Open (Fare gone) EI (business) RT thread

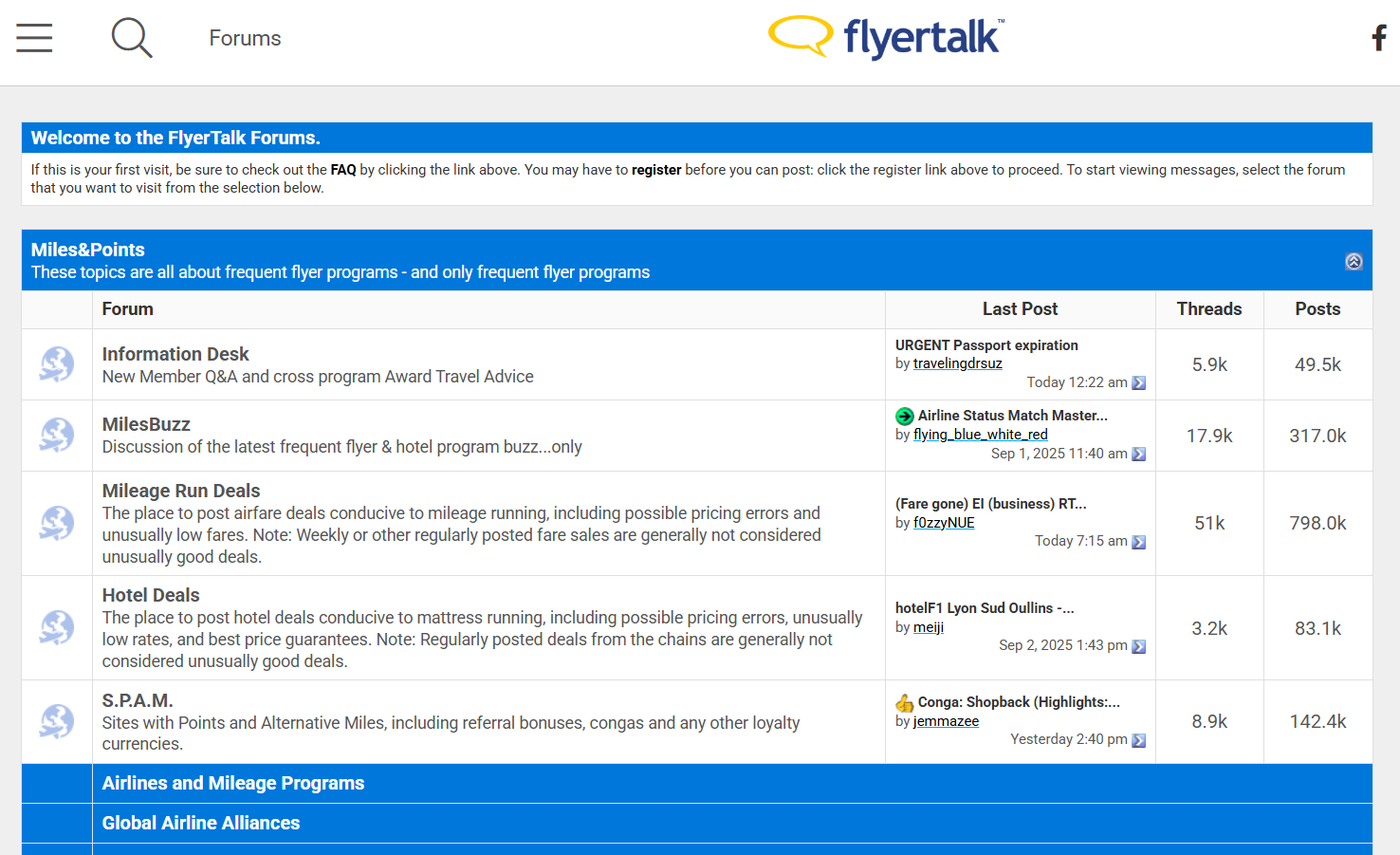pos(991,504)
